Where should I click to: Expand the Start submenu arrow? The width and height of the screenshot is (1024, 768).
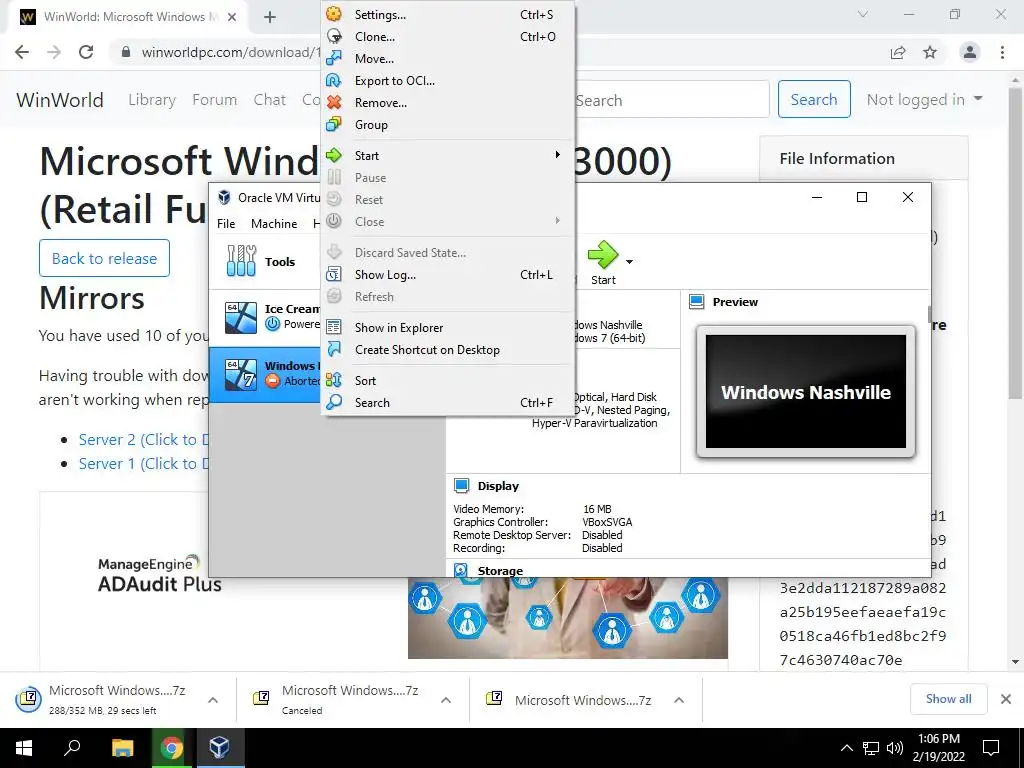(557, 155)
